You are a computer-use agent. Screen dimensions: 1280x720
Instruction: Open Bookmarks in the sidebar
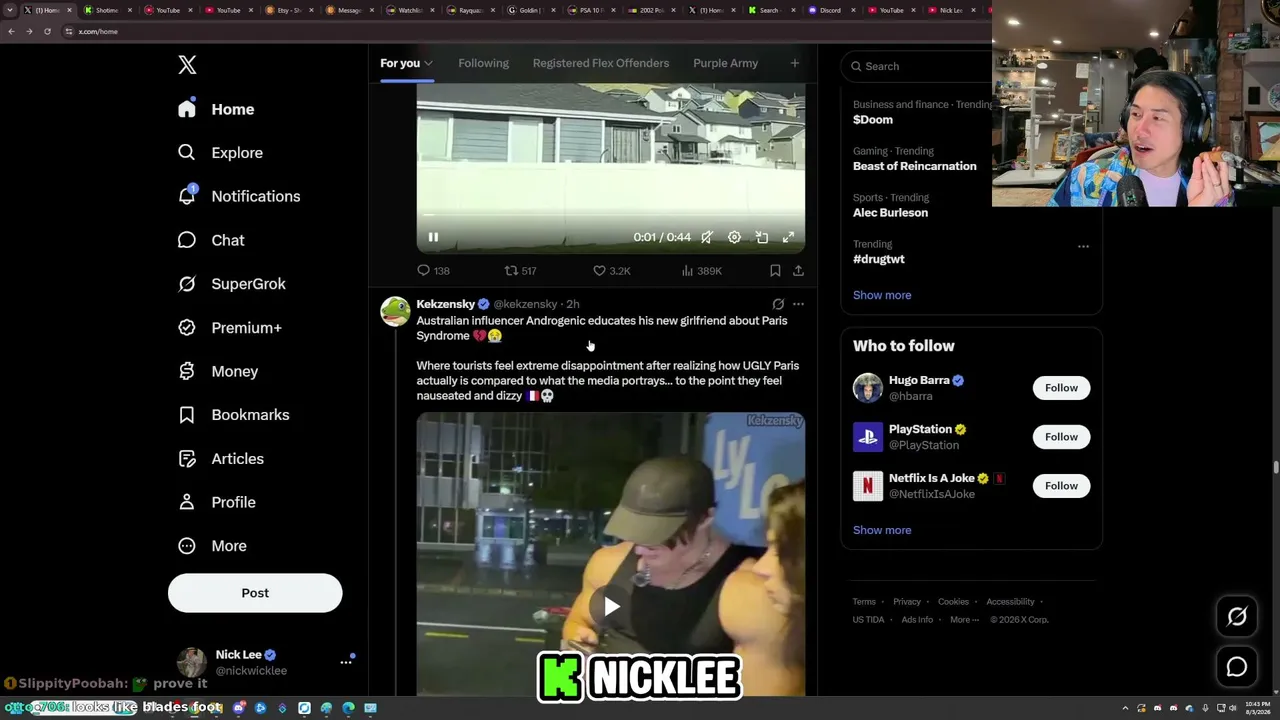point(233,415)
